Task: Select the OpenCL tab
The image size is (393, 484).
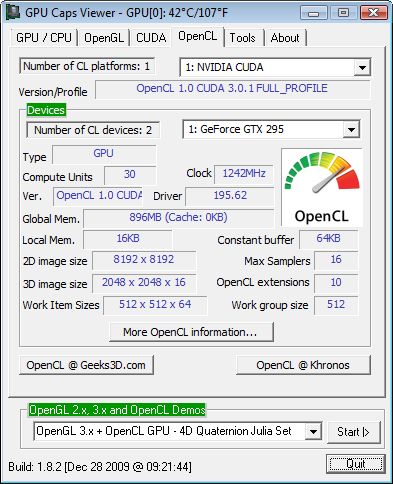Action: [x=198, y=36]
